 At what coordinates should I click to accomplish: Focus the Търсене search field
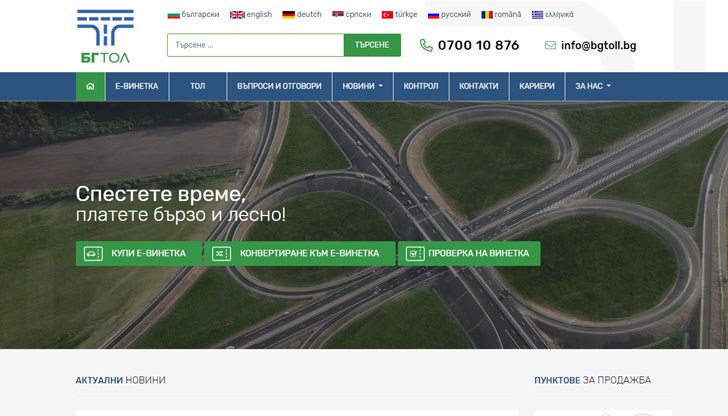pyautogui.click(x=256, y=45)
